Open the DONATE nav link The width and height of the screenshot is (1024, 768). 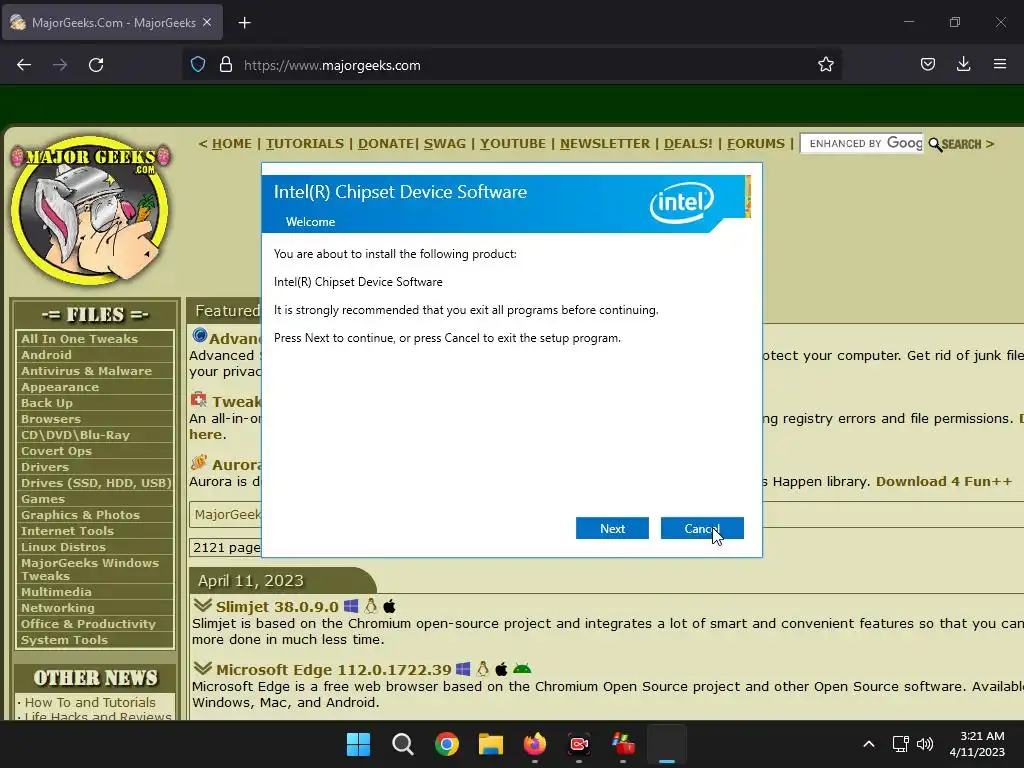(x=386, y=144)
